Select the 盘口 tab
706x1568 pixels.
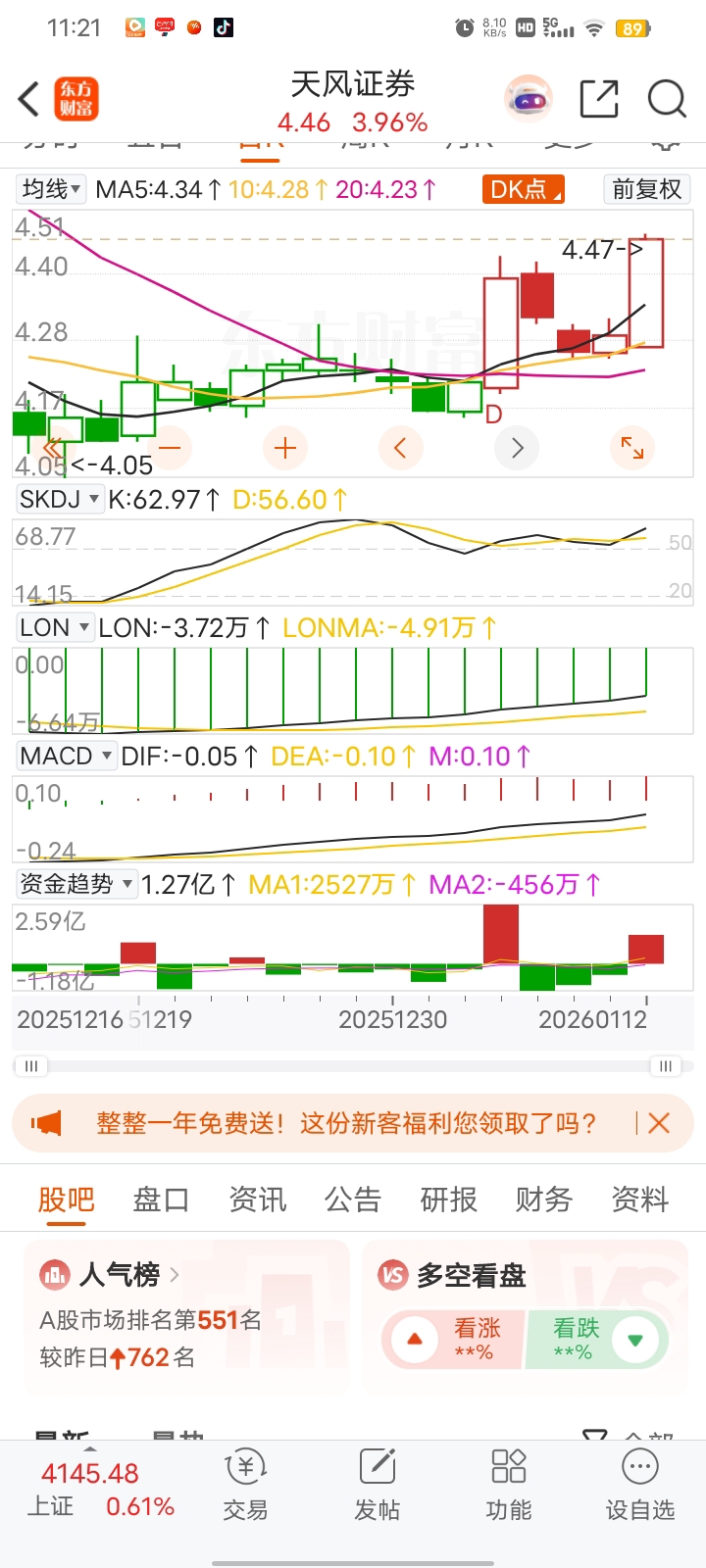161,1200
